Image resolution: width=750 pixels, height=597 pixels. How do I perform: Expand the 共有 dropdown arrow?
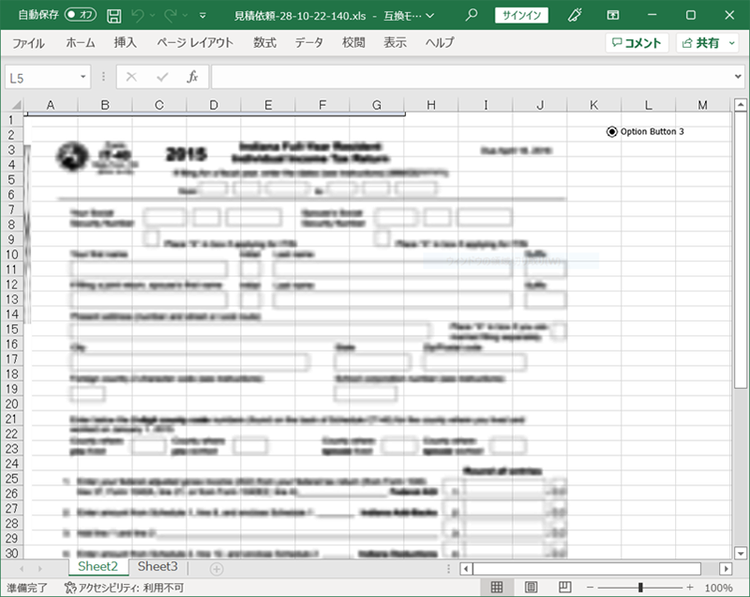pos(732,43)
